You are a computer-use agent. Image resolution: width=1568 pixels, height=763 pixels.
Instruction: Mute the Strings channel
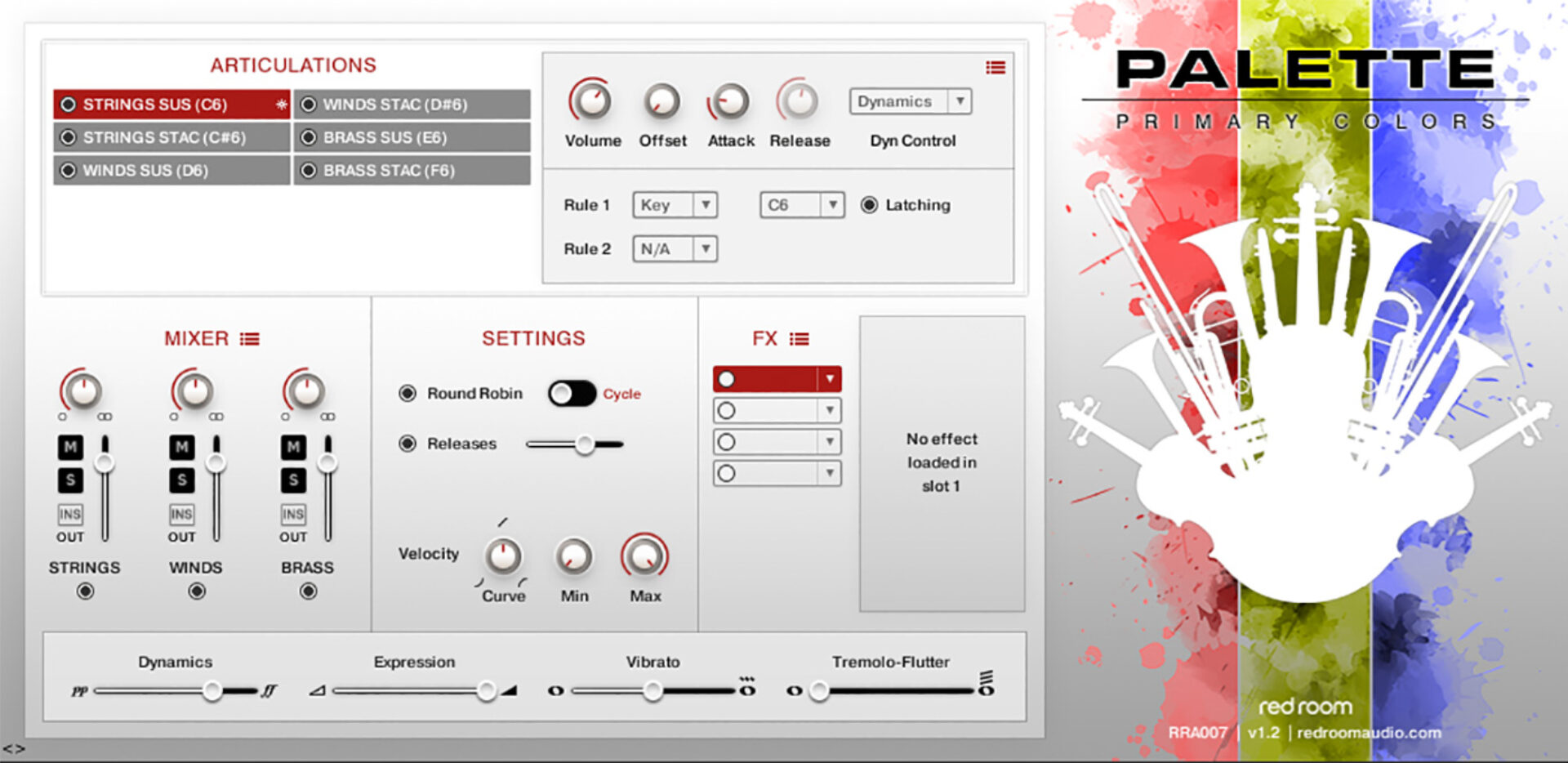pos(70,447)
